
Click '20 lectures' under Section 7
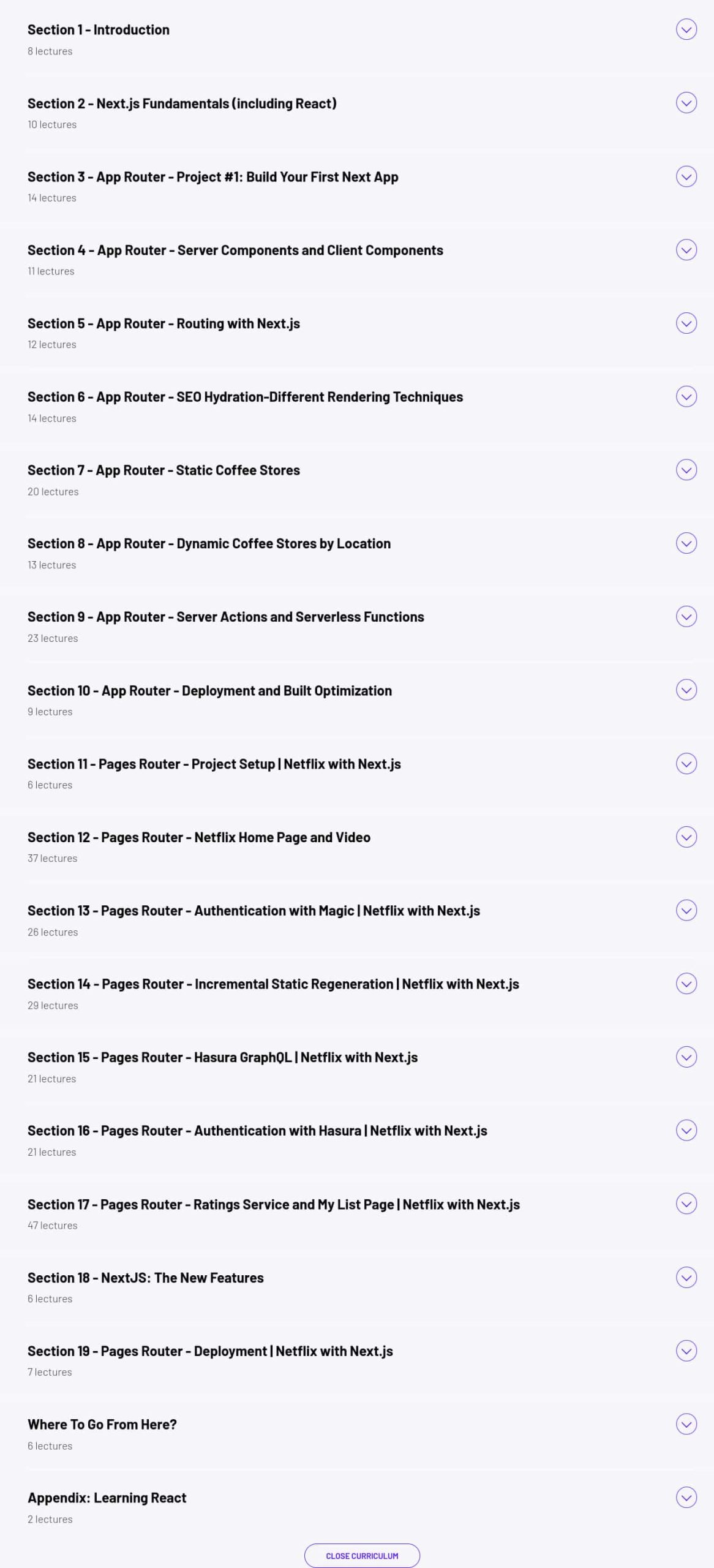(53, 491)
